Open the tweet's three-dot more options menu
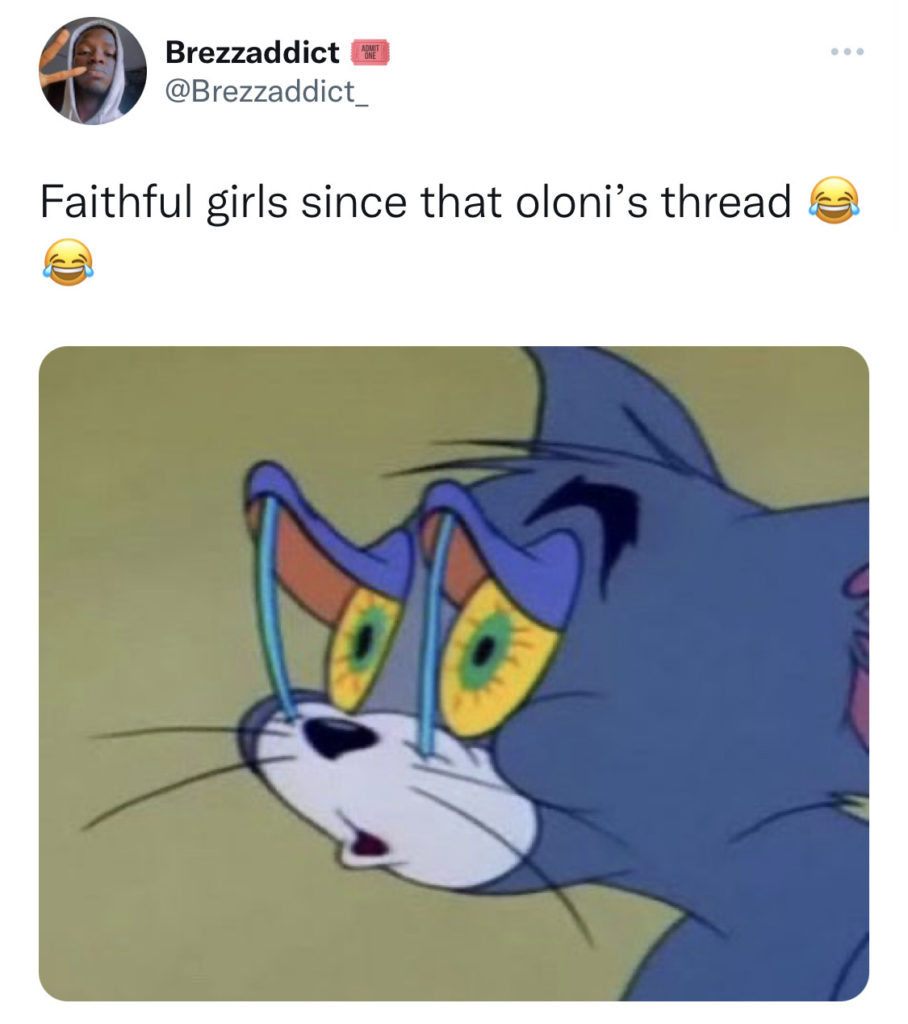Image resolution: width=908 pixels, height=1024 pixels. click(x=845, y=51)
